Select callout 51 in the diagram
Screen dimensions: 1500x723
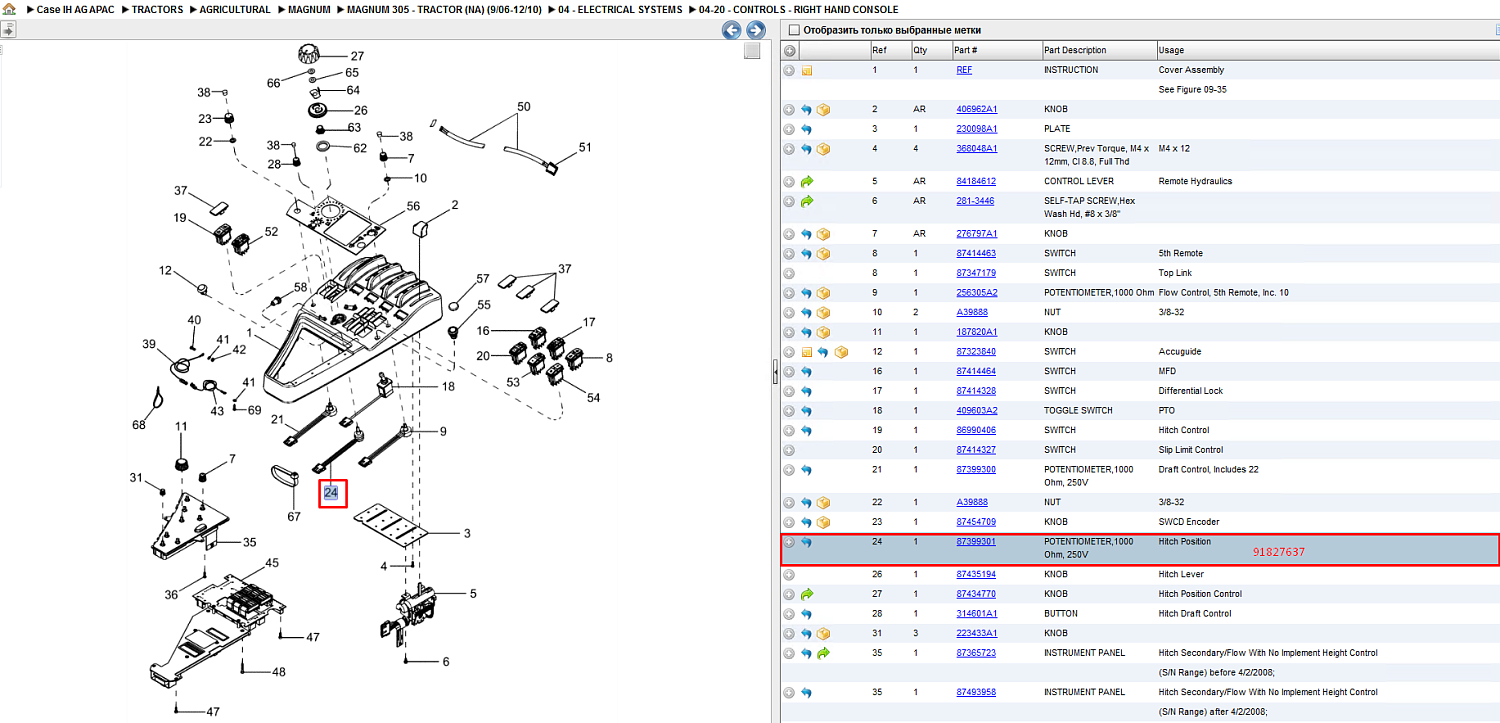pos(585,147)
